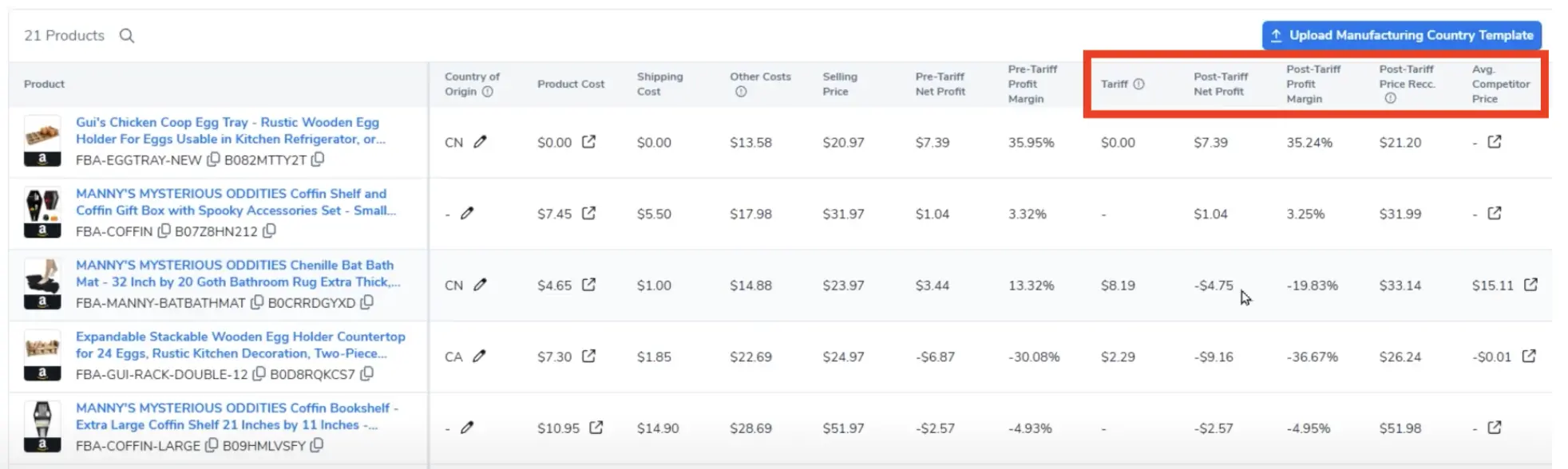Screen dimensions: 1568x469
Task: Copy ASIN B082MTTY2T
Action: (318, 160)
